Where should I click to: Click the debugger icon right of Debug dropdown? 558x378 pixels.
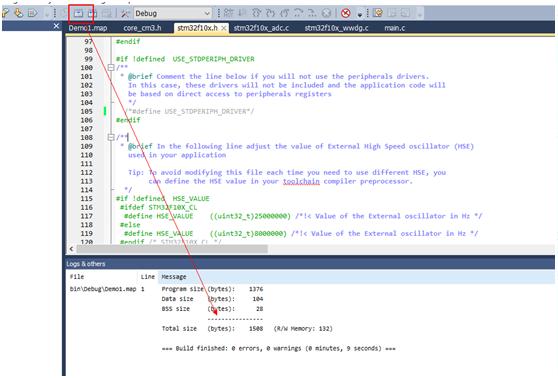click(x=228, y=13)
